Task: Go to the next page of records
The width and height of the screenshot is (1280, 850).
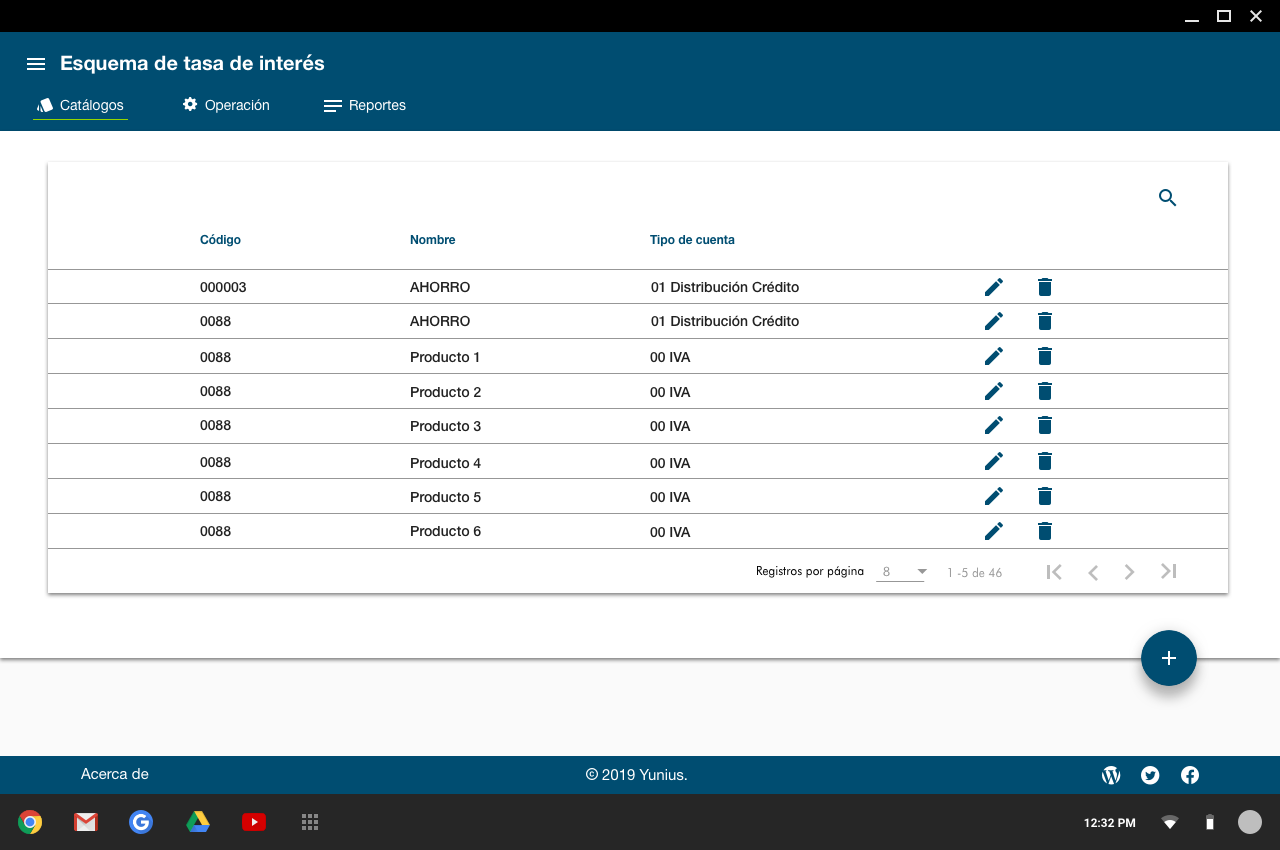Action: 1129,572
